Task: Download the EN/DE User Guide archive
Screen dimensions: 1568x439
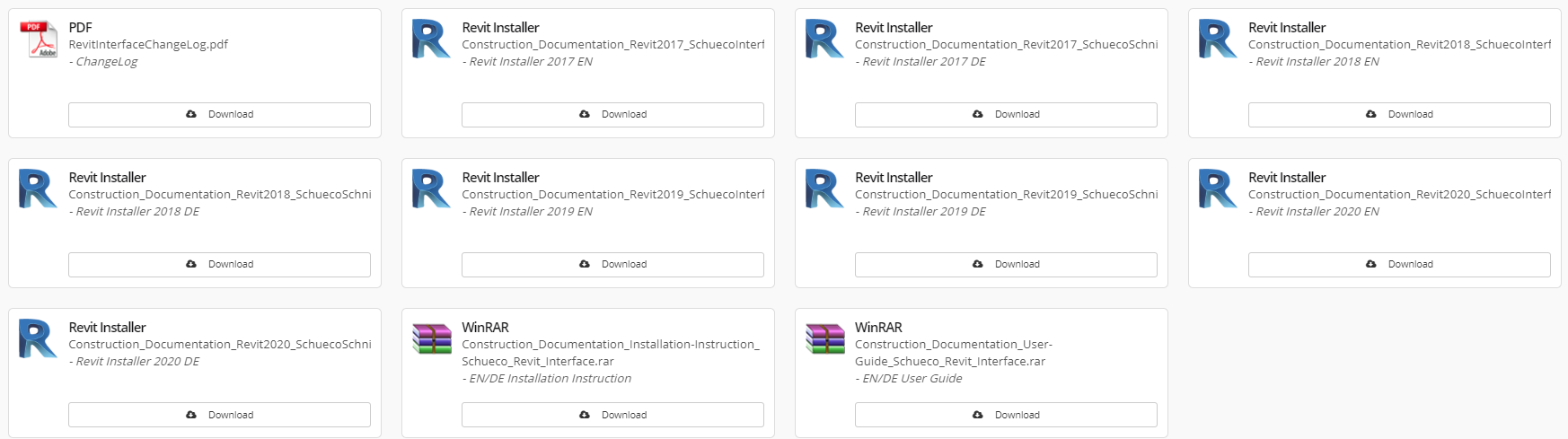Action: pos(1006,415)
